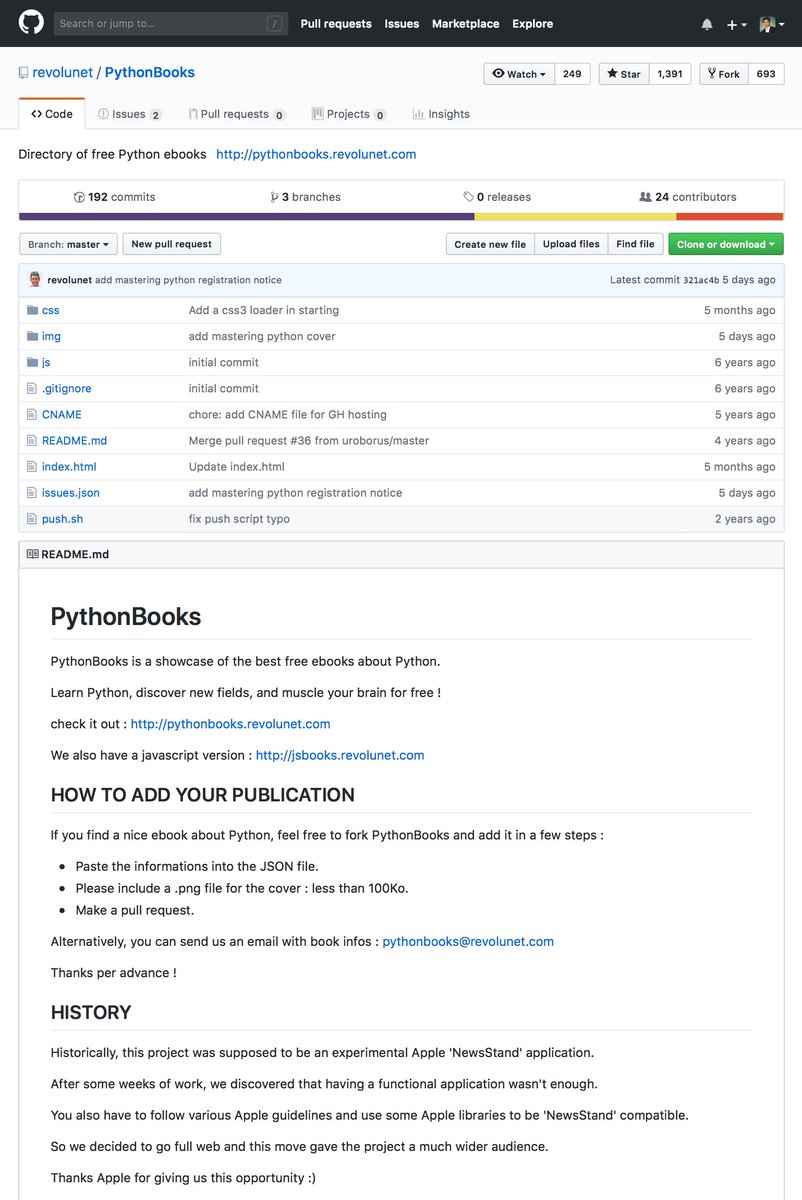Click commit message 'Add a css3 loader in starting'
The image size is (802, 1200).
point(264,310)
